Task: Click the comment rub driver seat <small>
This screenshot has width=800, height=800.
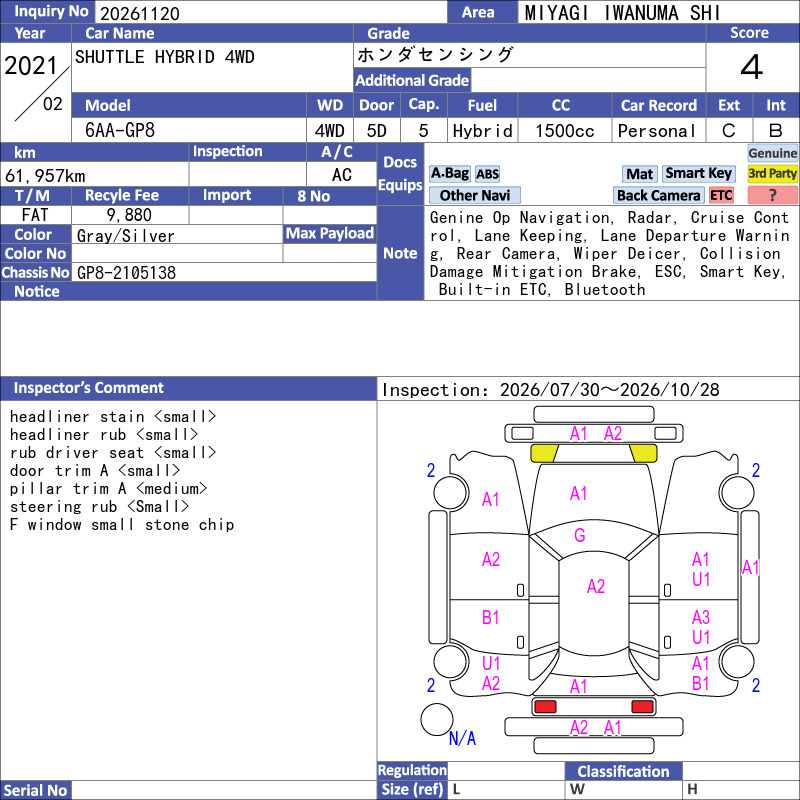Action: (x=113, y=453)
